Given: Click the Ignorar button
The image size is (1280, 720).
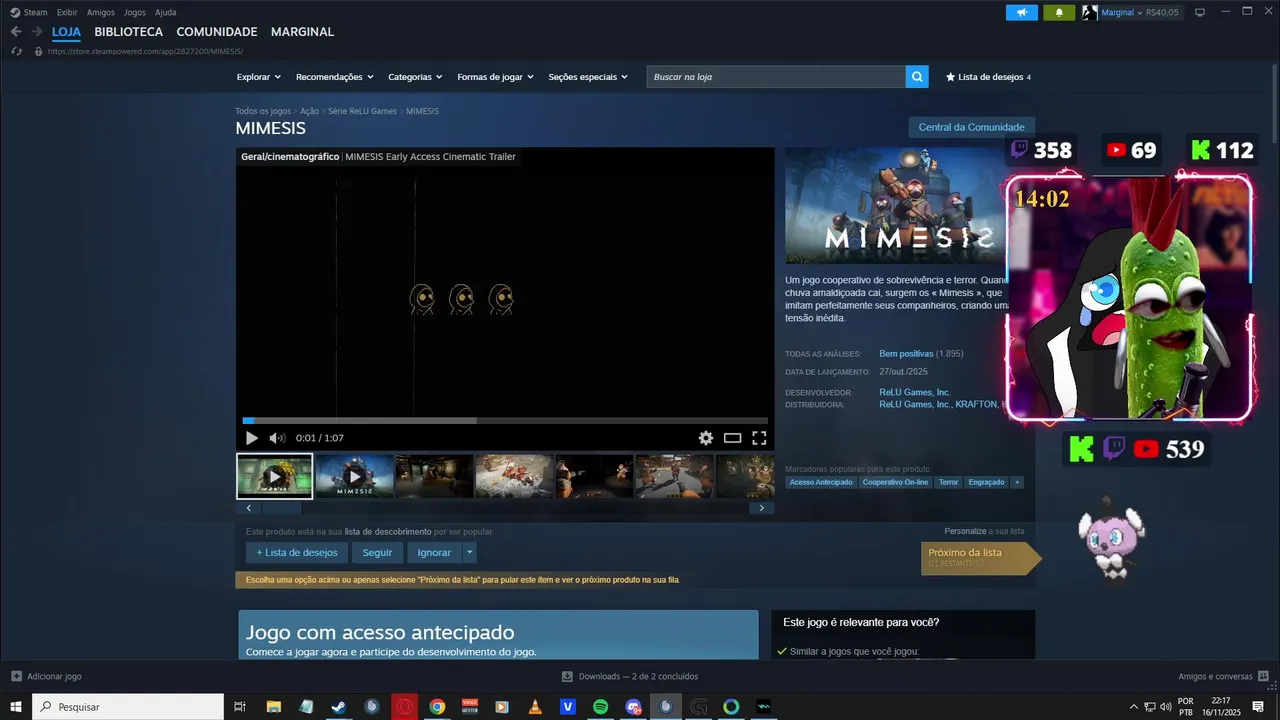Looking at the screenshot, I should pos(434,552).
